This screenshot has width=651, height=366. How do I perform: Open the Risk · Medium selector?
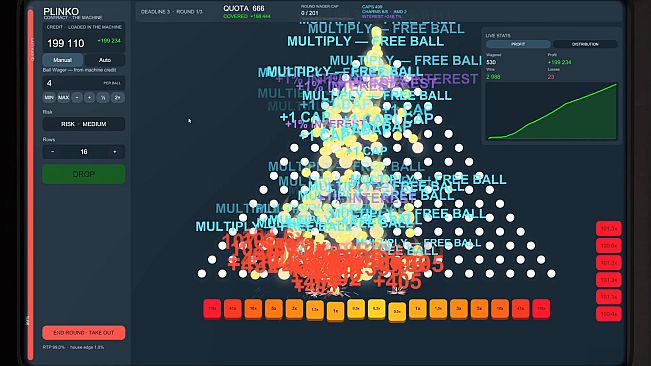coord(83,124)
